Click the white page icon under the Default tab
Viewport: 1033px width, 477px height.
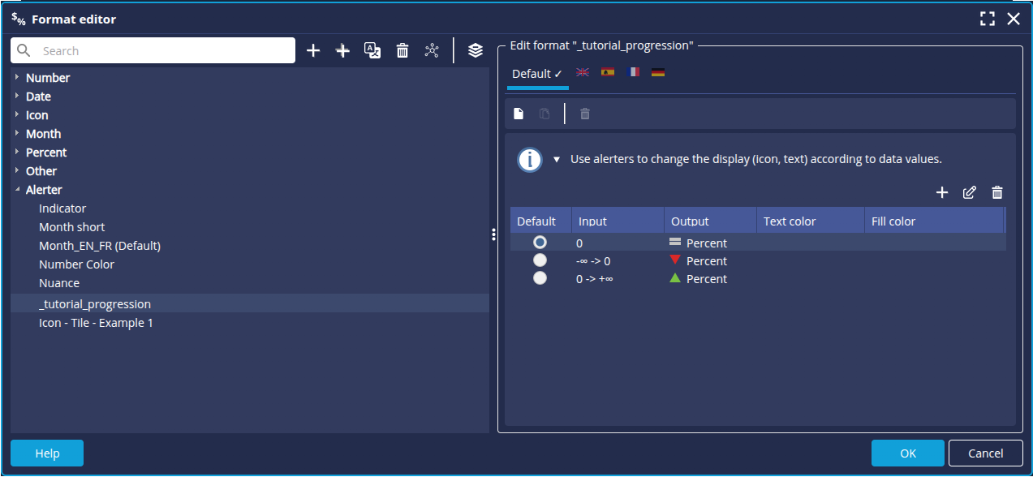coord(518,114)
